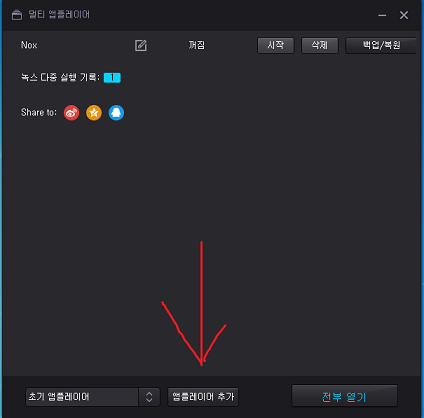
Task: Delete the Nox instance with 삭제 button
Action: pyautogui.click(x=320, y=45)
